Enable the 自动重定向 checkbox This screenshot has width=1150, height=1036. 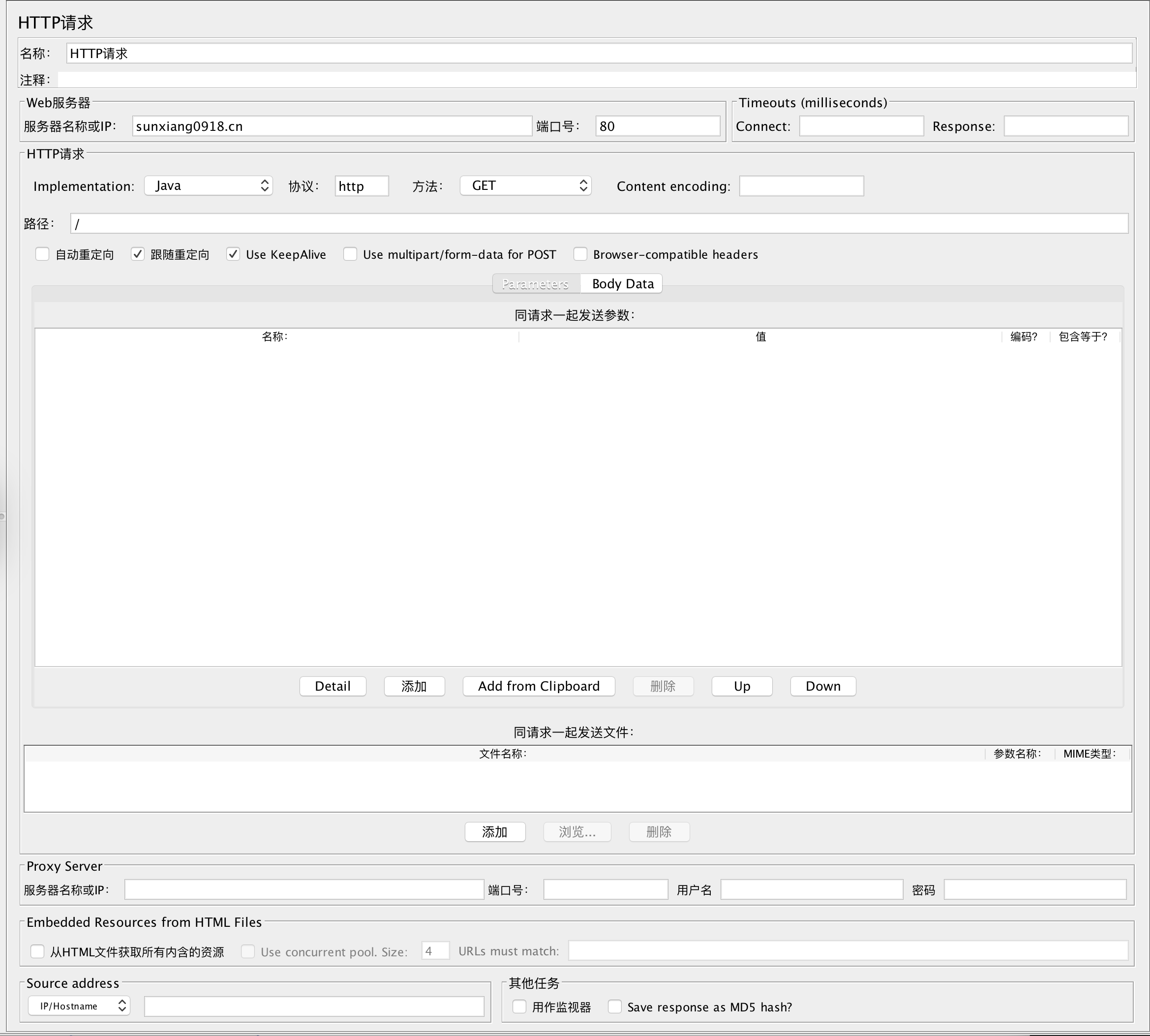pyautogui.click(x=43, y=254)
